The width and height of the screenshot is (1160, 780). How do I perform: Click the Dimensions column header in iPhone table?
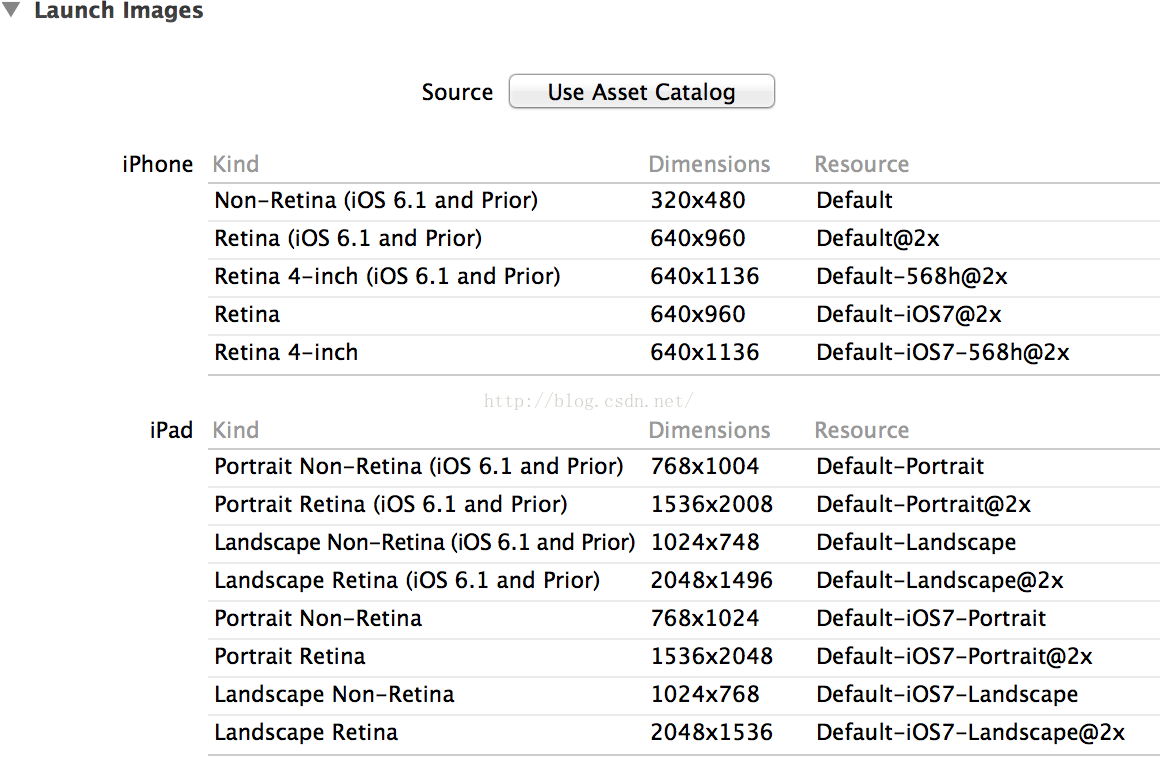tap(709, 164)
